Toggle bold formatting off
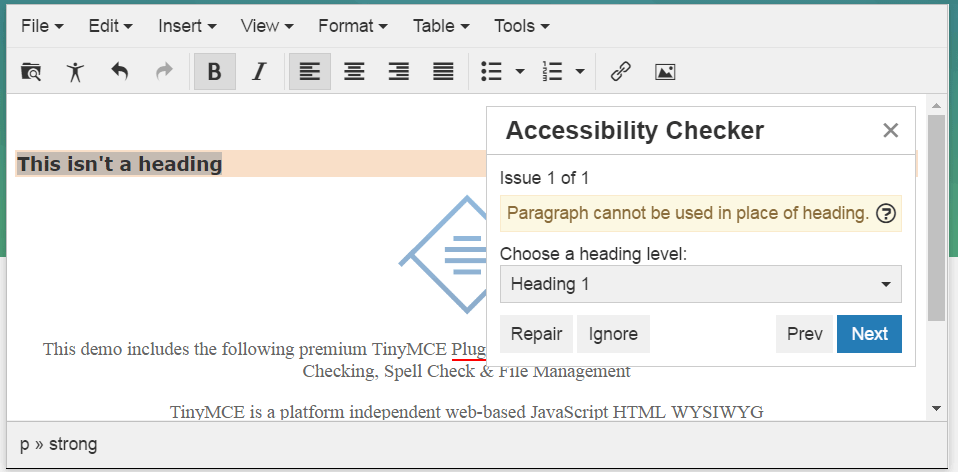 pyautogui.click(x=214, y=72)
